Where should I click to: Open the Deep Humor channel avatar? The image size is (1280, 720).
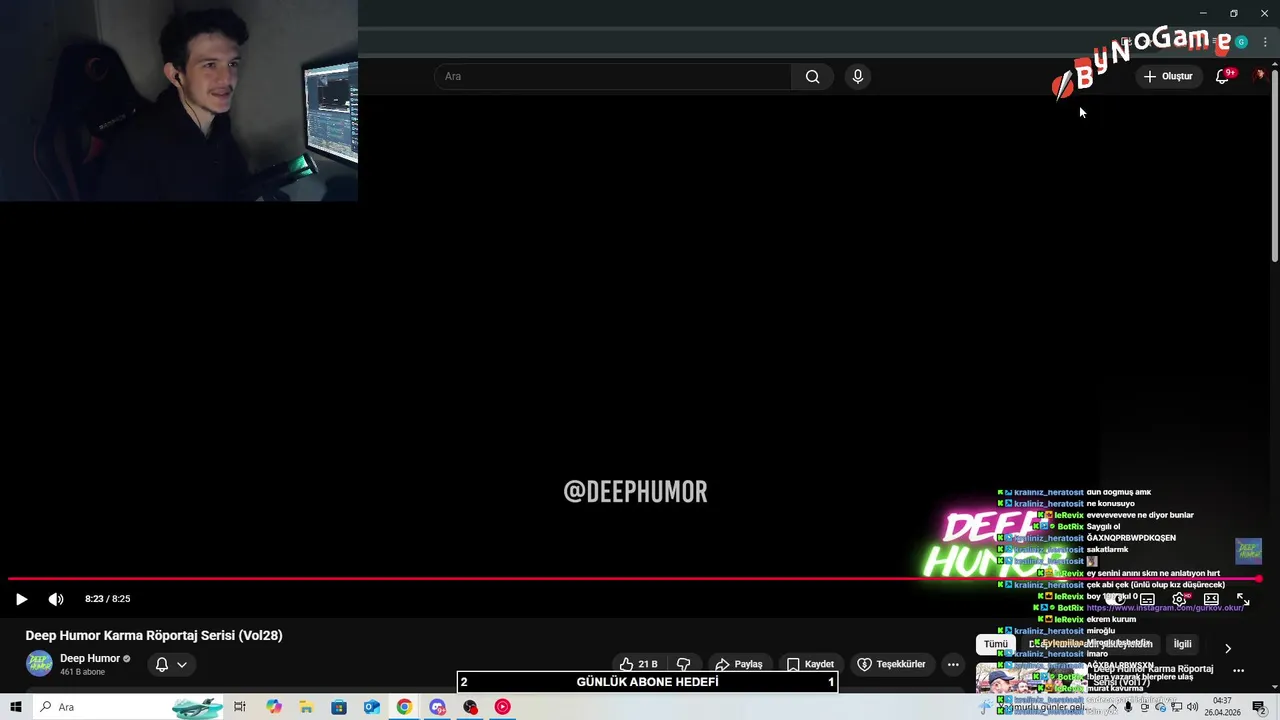tap(39, 664)
